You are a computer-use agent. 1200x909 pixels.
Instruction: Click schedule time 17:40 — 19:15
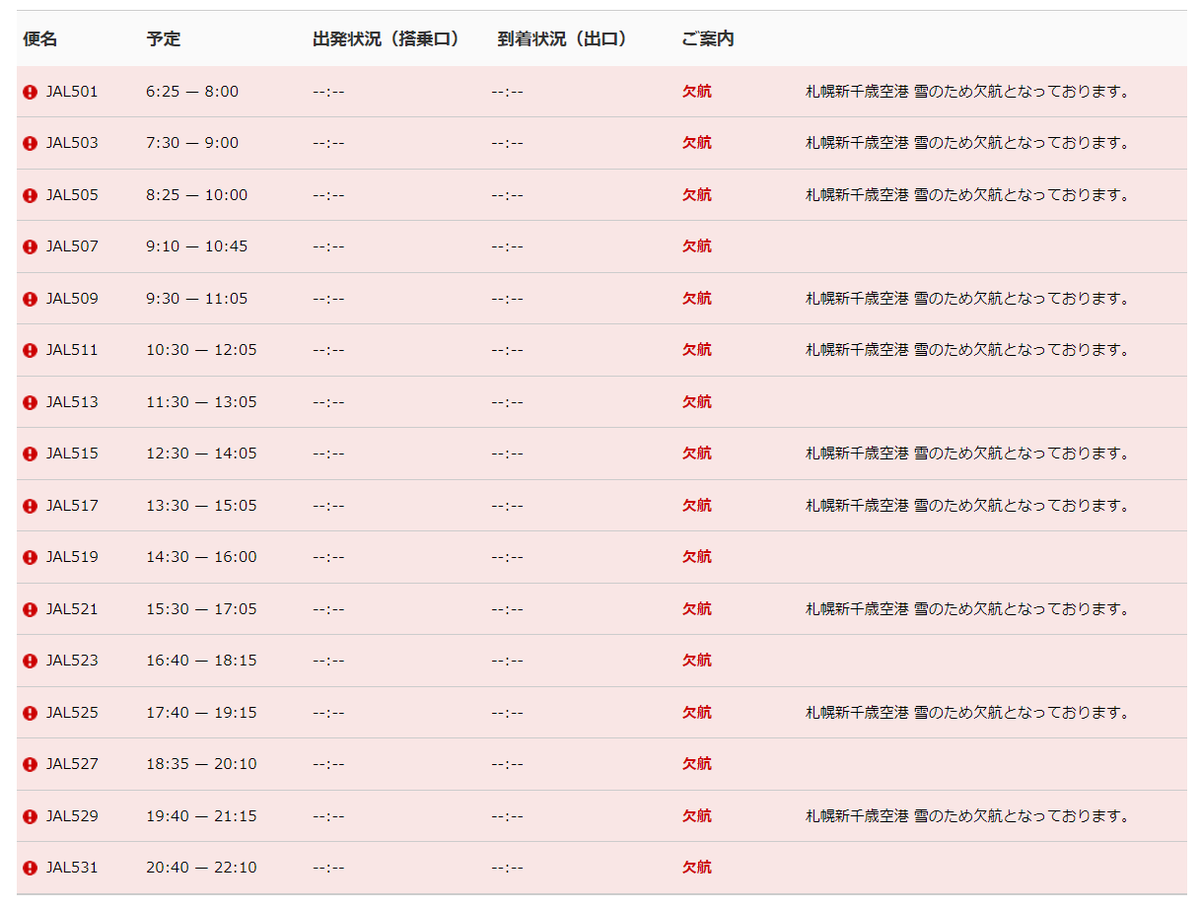coord(201,712)
